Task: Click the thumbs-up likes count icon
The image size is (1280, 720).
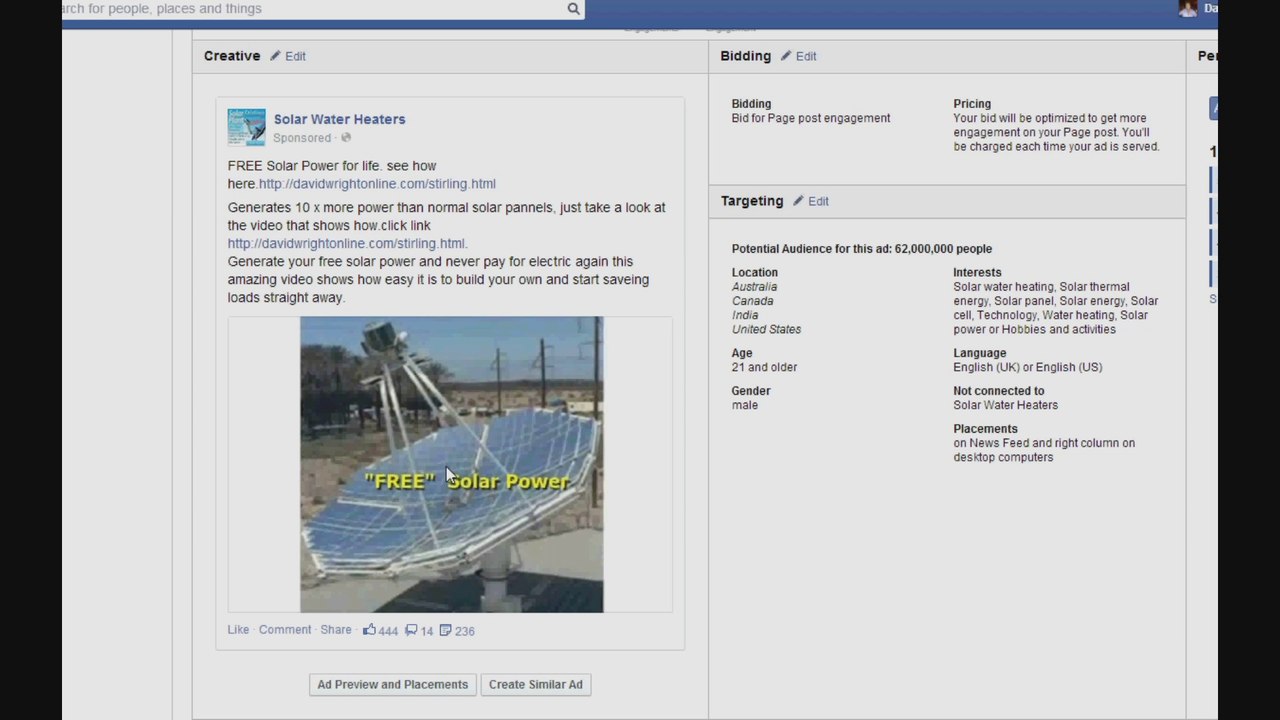Action: click(x=369, y=630)
